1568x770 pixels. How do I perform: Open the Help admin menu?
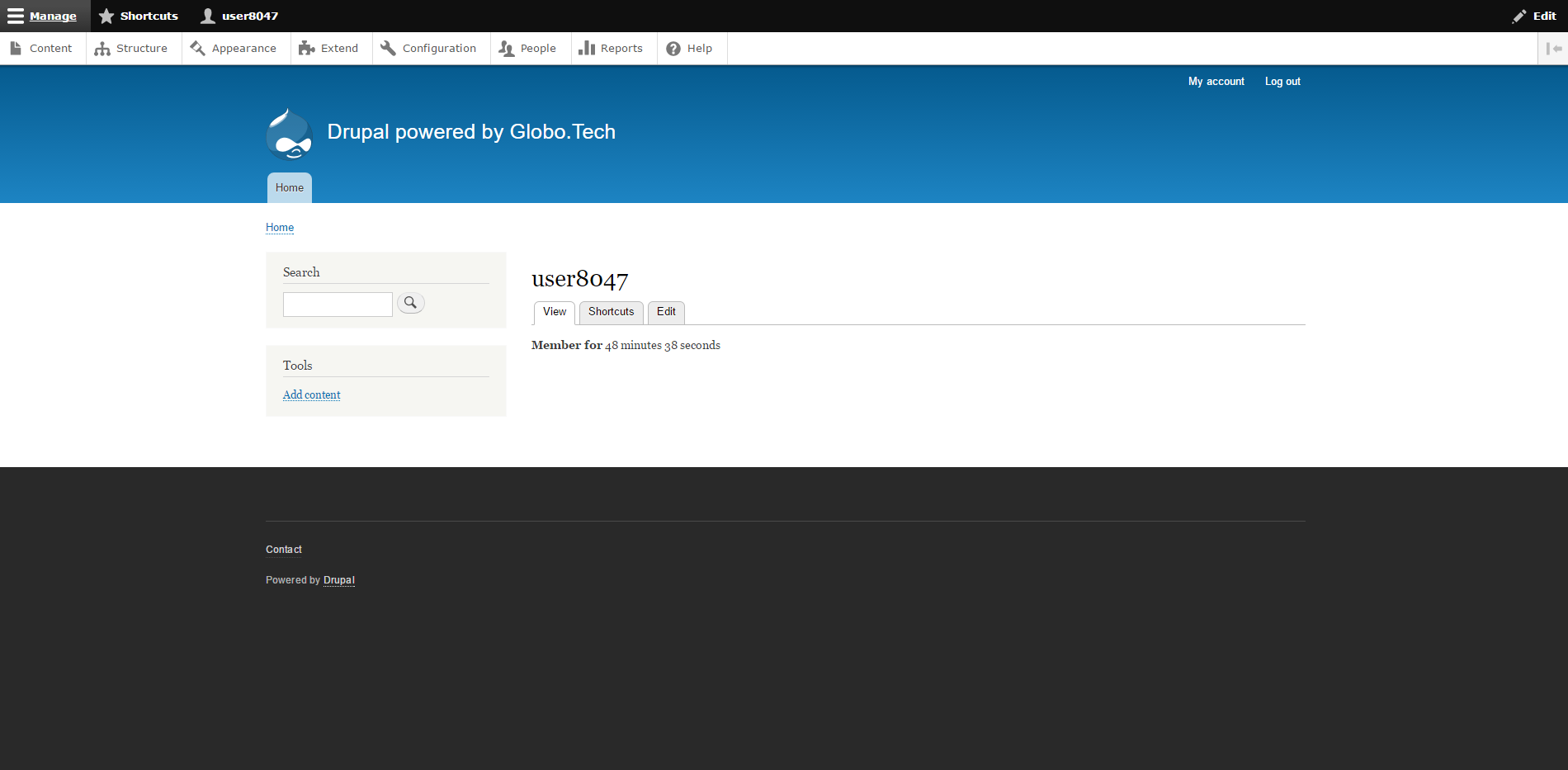pyautogui.click(x=691, y=49)
